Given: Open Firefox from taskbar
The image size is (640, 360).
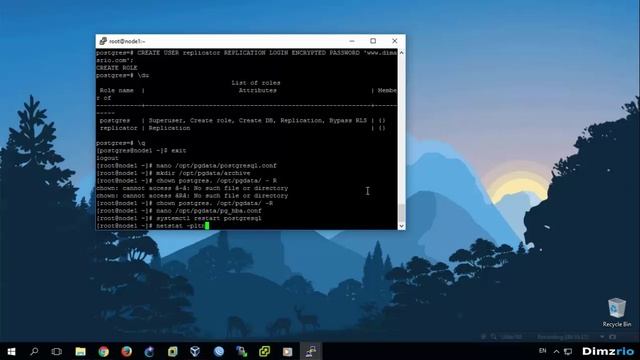Looking at the screenshot, I should pos(126,351).
